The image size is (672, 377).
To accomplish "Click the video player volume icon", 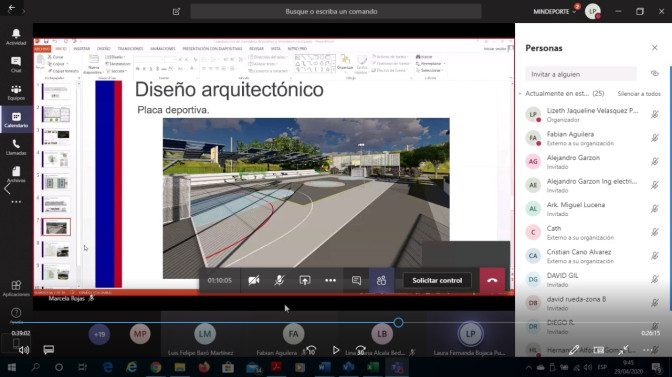I will pos(24,350).
